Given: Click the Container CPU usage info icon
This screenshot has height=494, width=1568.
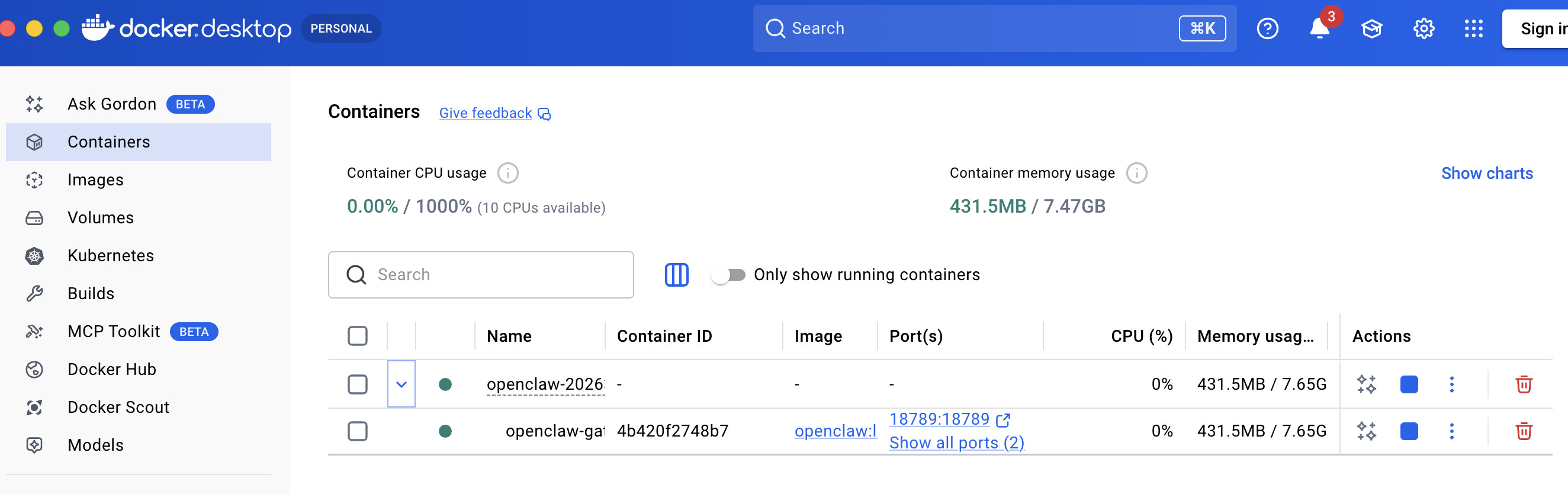Looking at the screenshot, I should pyautogui.click(x=507, y=173).
